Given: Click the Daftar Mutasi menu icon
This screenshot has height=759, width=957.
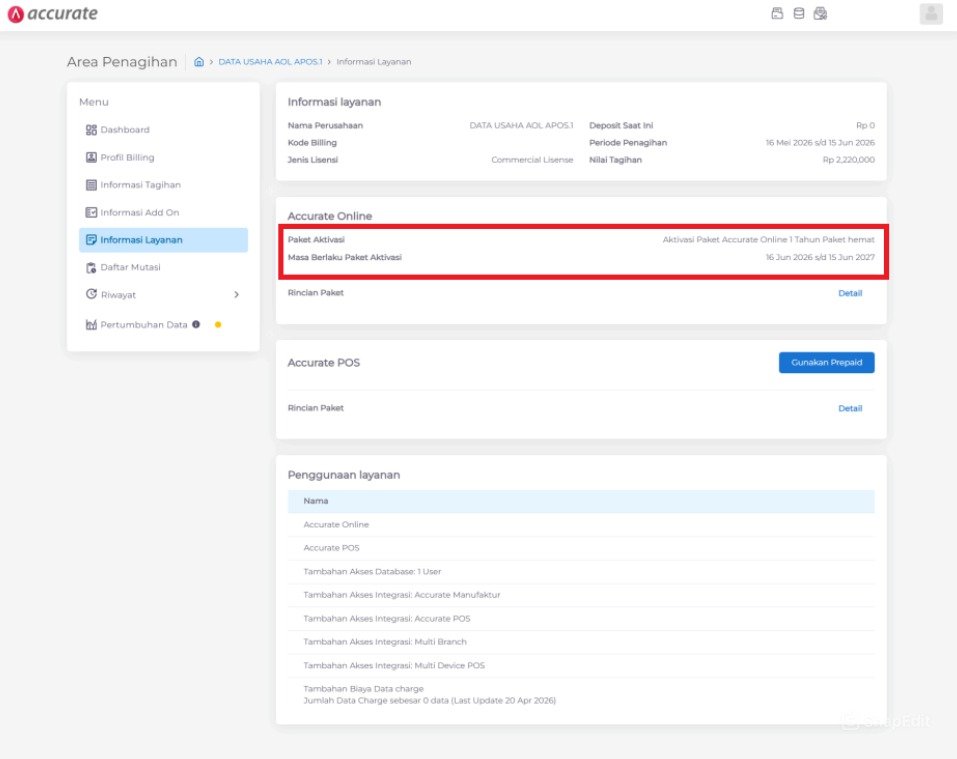Looking at the screenshot, I should [x=91, y=267].
